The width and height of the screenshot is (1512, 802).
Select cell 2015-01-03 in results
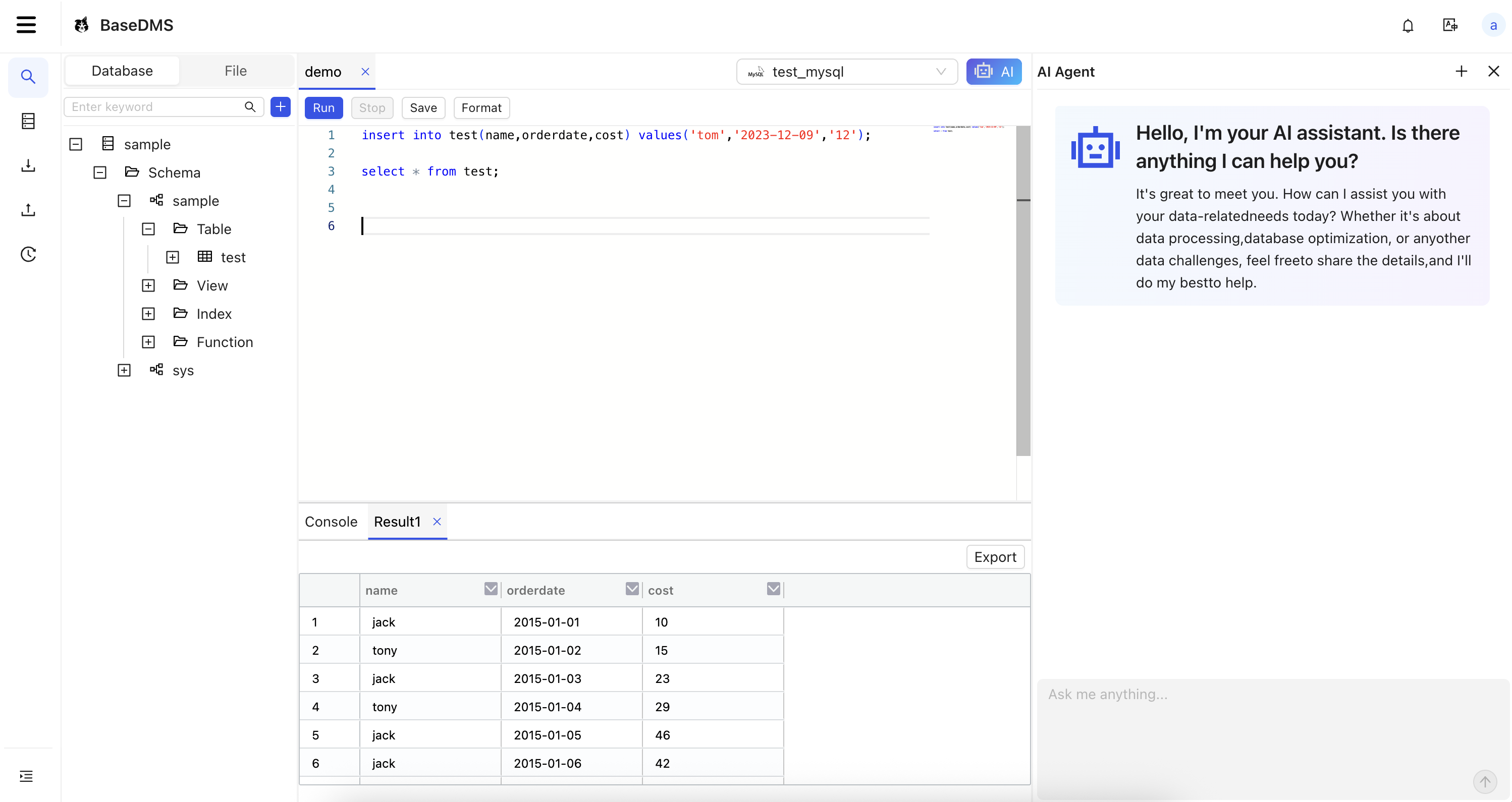coord(571,678)
